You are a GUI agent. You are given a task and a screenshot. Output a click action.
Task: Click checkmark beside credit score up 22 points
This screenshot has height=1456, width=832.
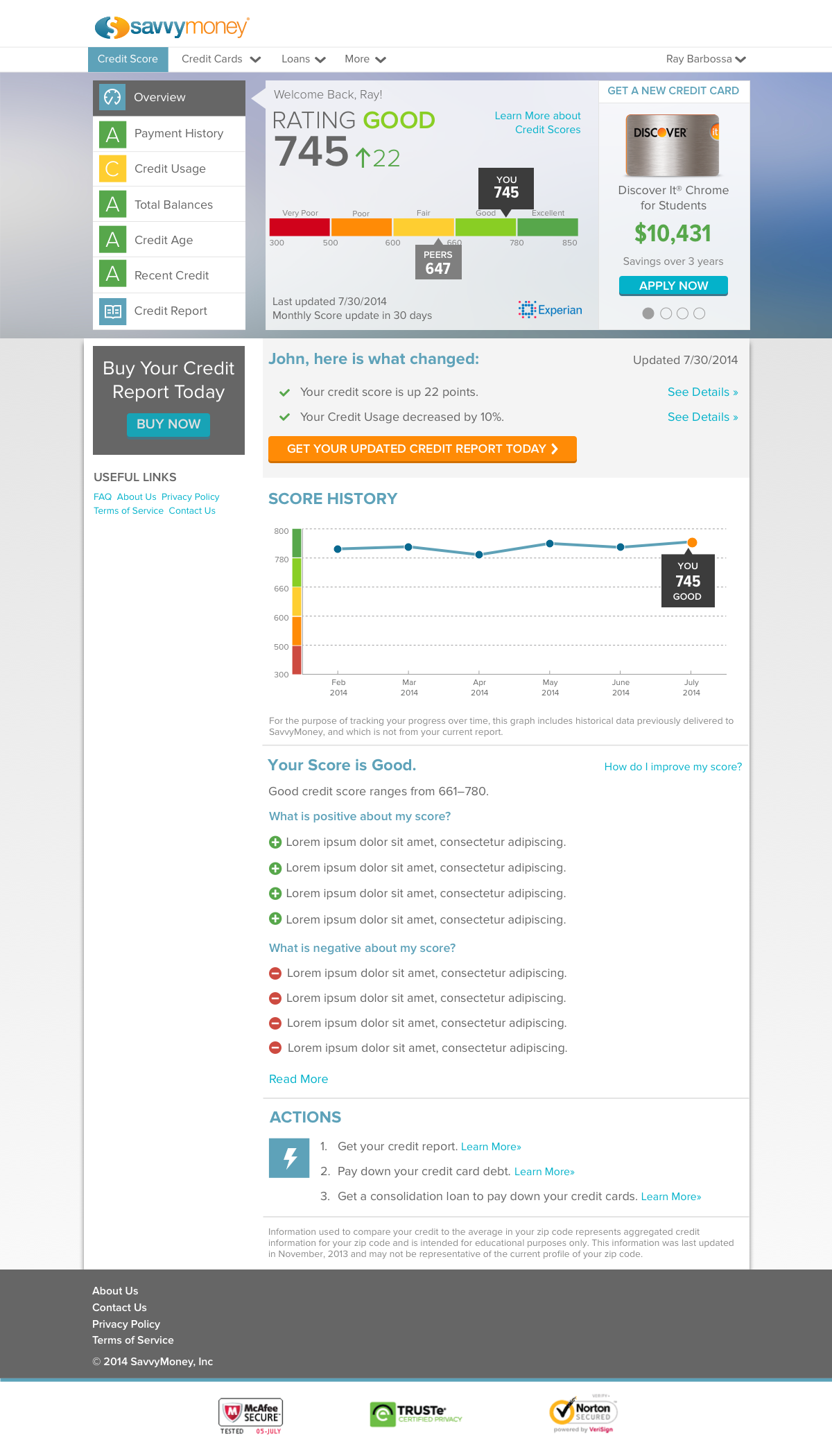tap(284, 392)
